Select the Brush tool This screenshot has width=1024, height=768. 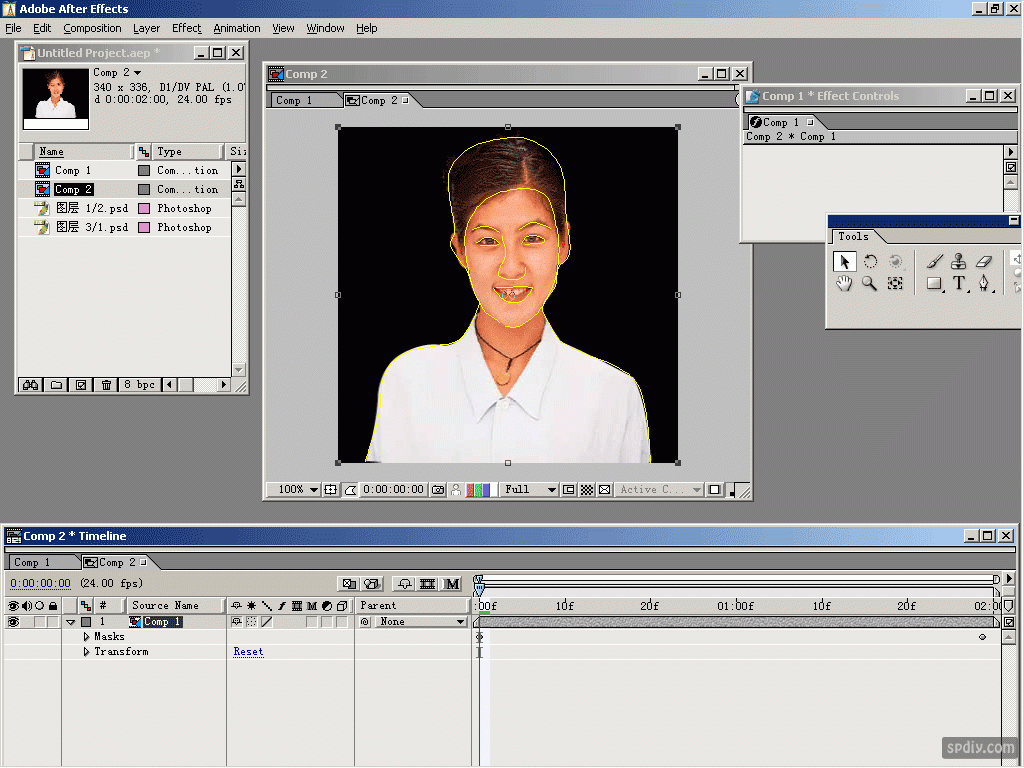(x=934, y=261)
